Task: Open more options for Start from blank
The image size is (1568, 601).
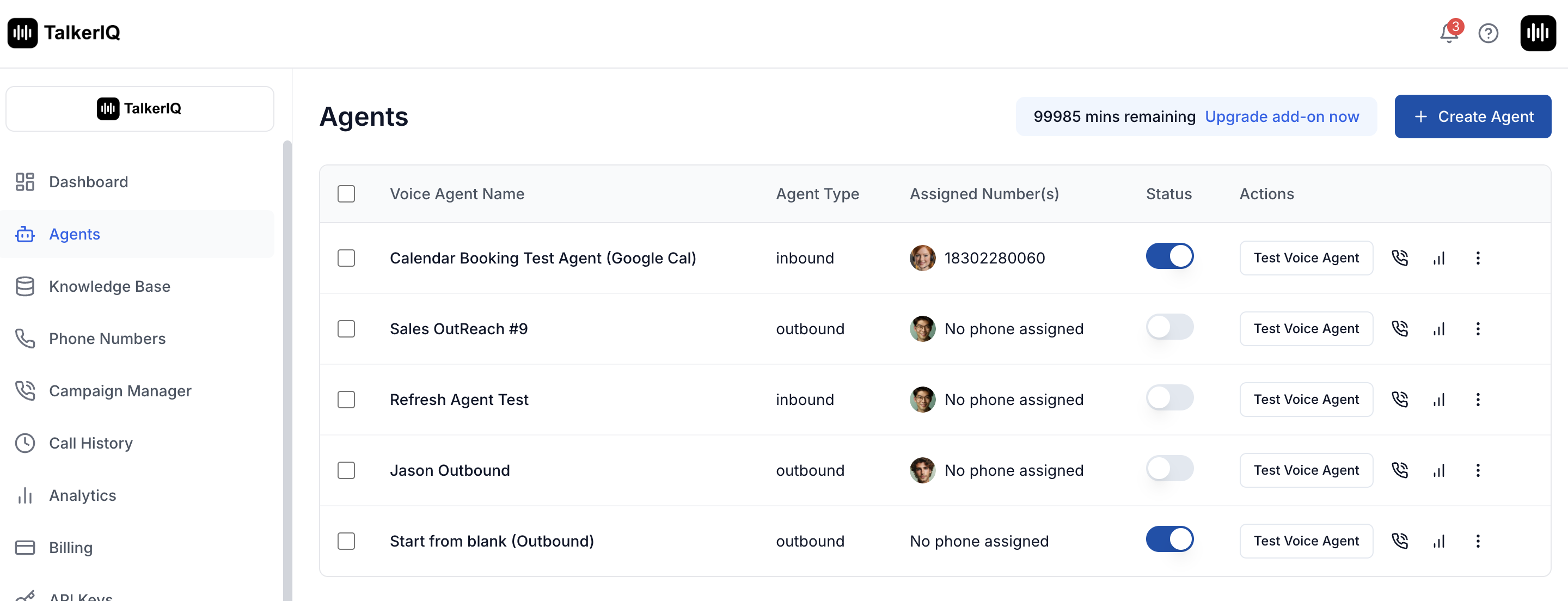Action: click(x=1478, y=541)
